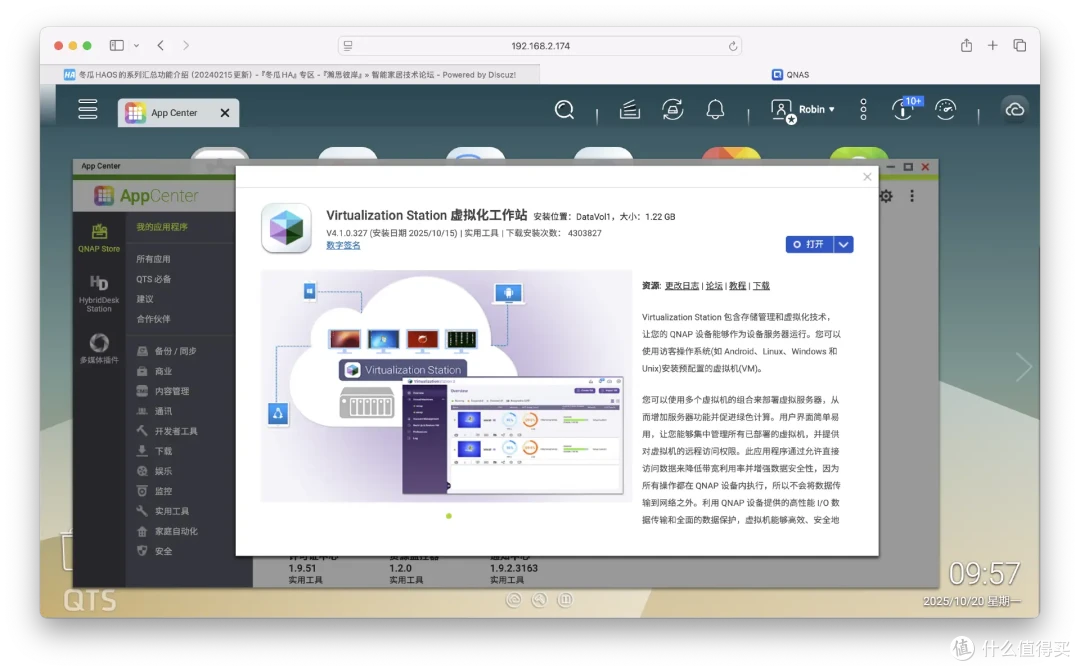Viewport: 1080px width, 671px height.
Task: Open 监控 category
Action: (154, 491)
